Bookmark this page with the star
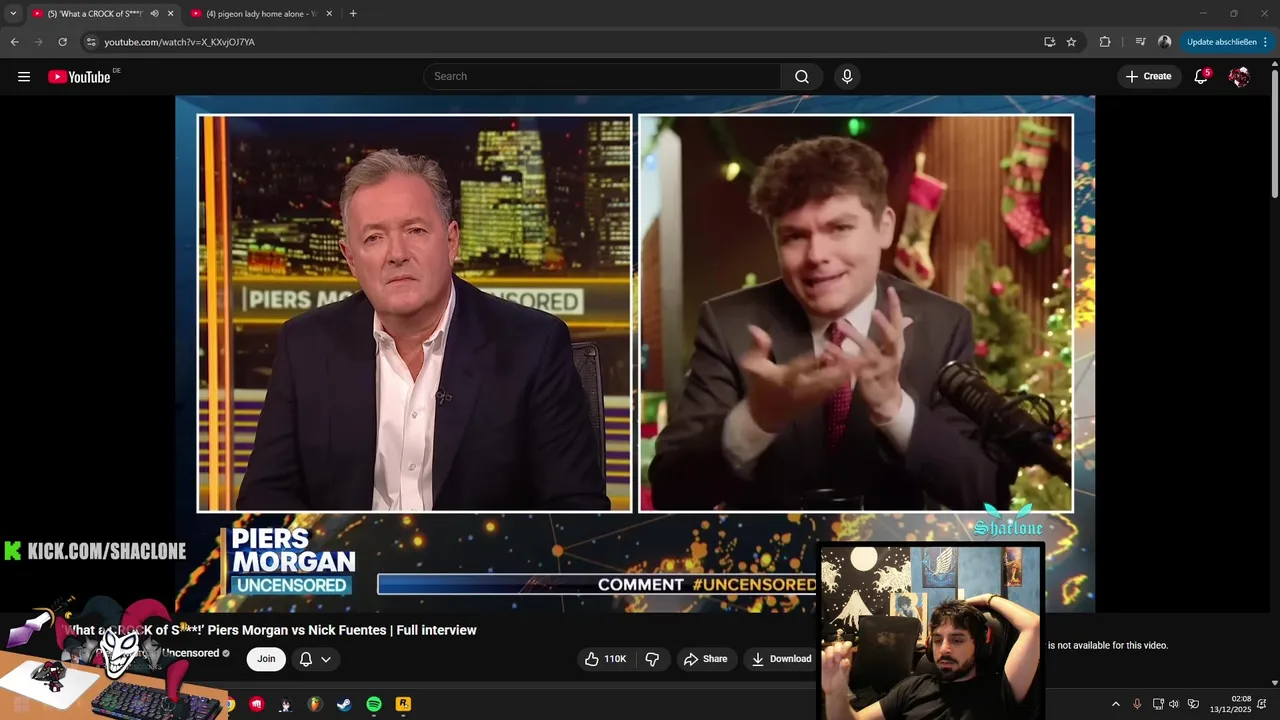Screen dimensions: 1280x720 [x=1071, y=42]
